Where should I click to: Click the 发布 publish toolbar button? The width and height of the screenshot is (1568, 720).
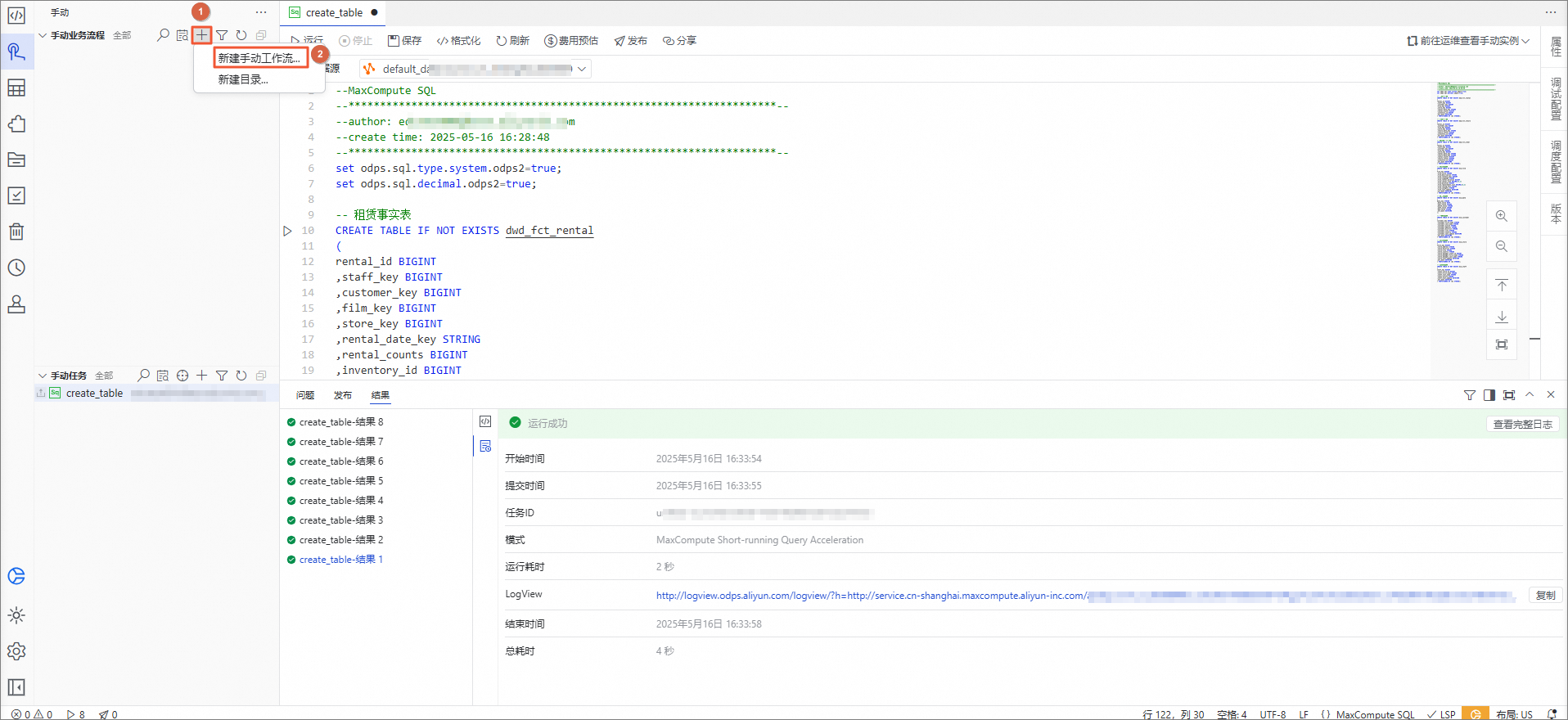pyautogui.click(x=631, y=41)
